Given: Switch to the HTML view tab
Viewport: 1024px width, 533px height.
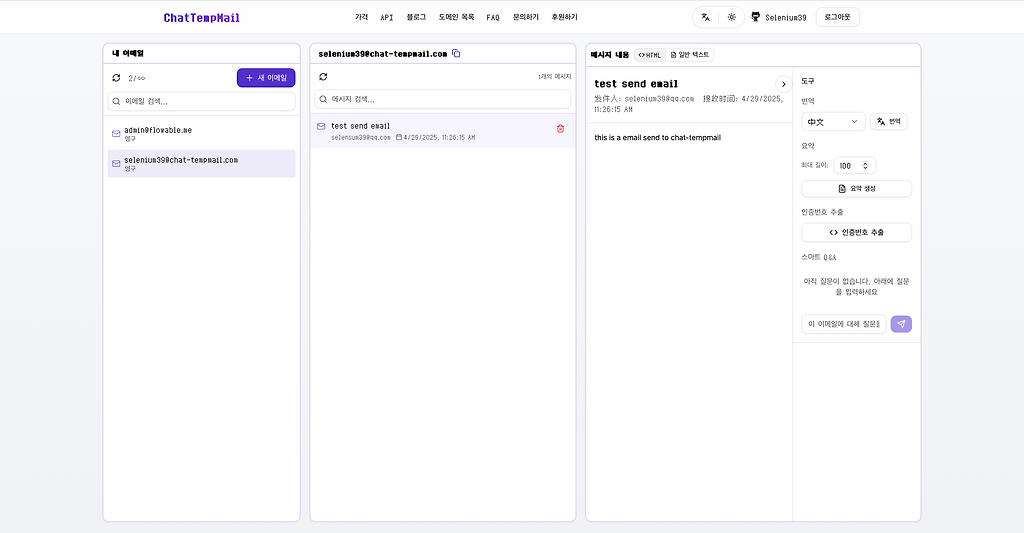Looking at the screenshot, I should point(650,55).
